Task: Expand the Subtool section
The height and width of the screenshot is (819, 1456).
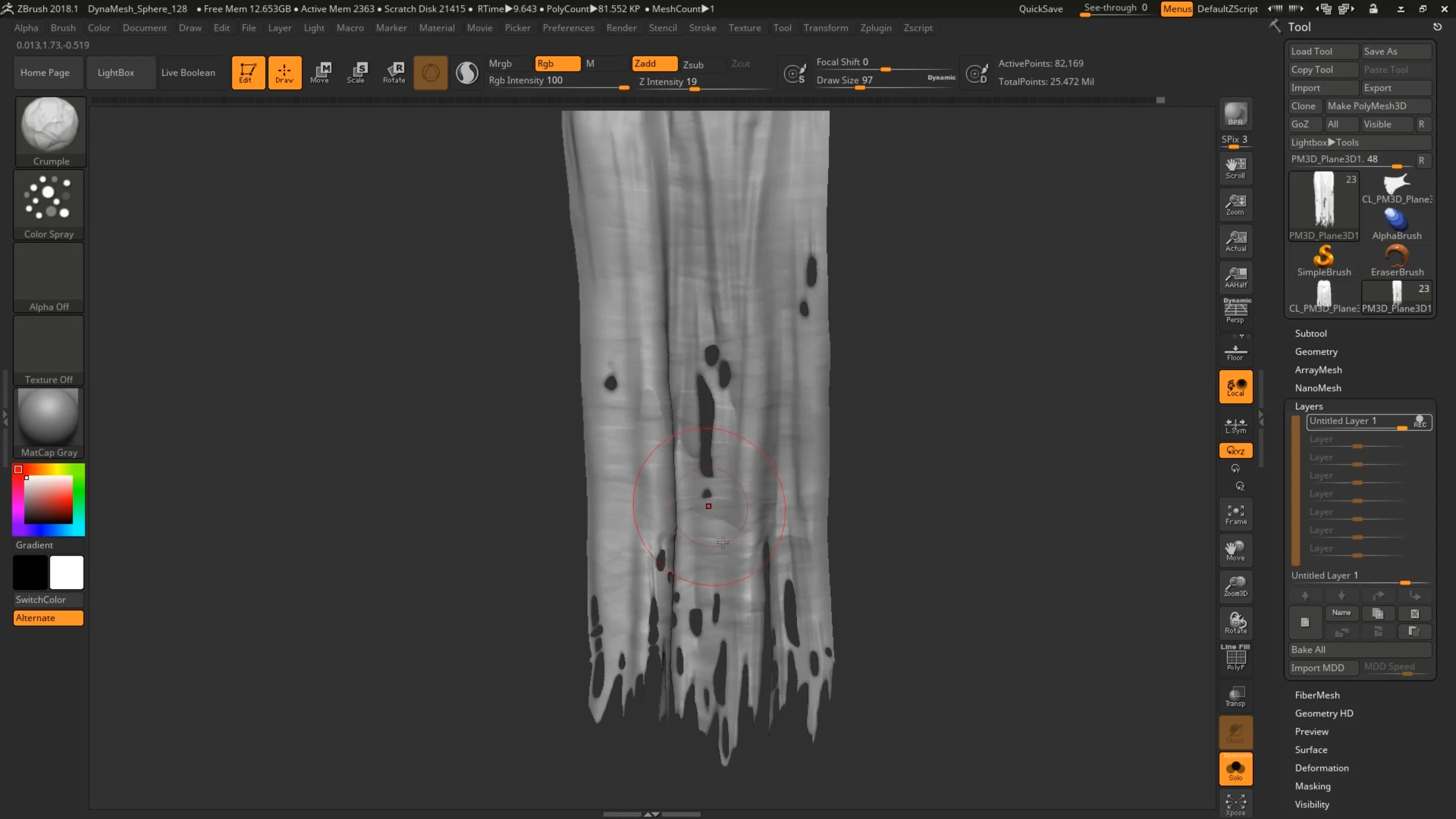Action: [1310, 334]
